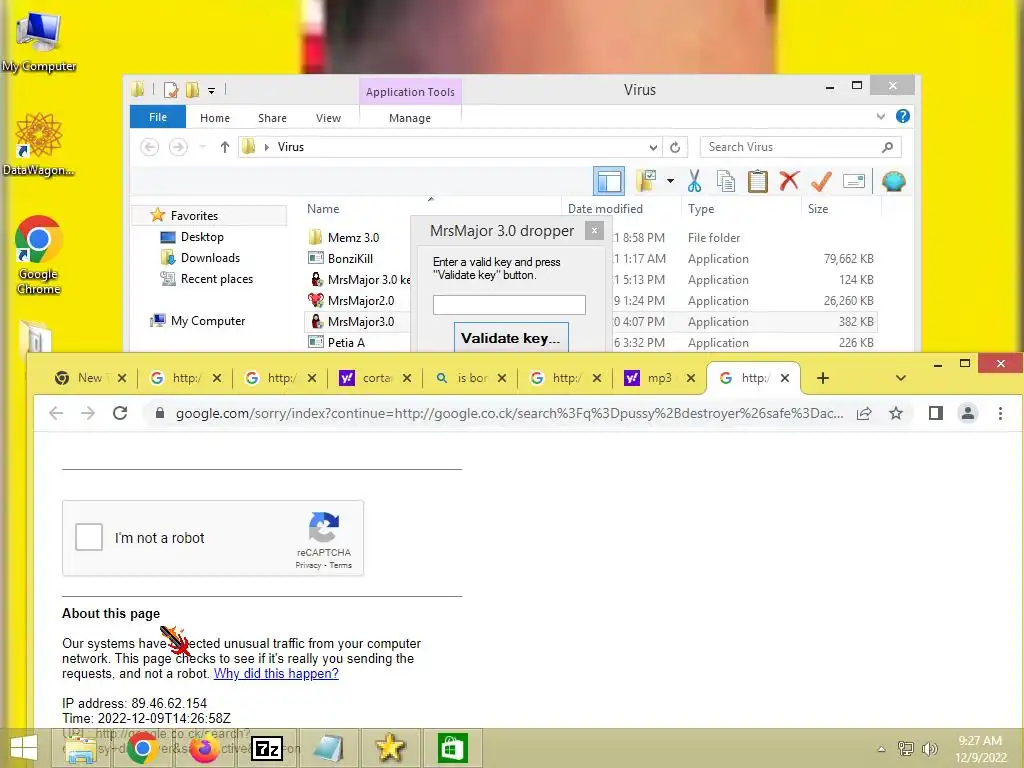Close the MrsMajor 3.0 dropper dialog
This screenshot has width=1024, height=768.
tap(594, 231)
